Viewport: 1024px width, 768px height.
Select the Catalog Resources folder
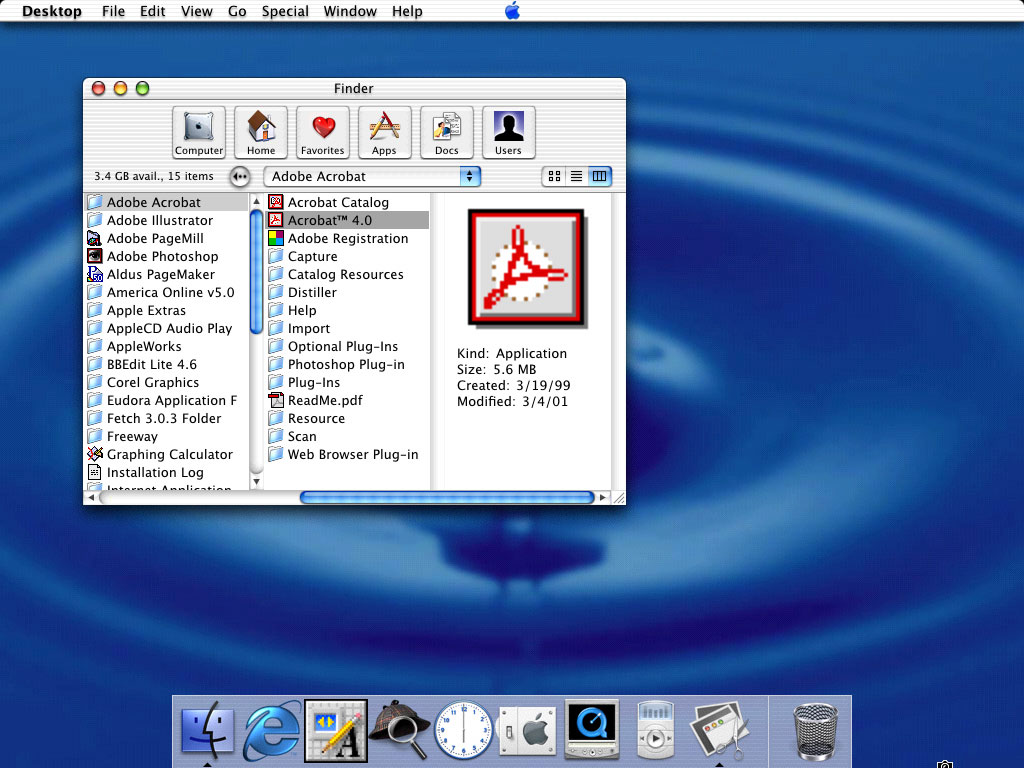point(347,274)
